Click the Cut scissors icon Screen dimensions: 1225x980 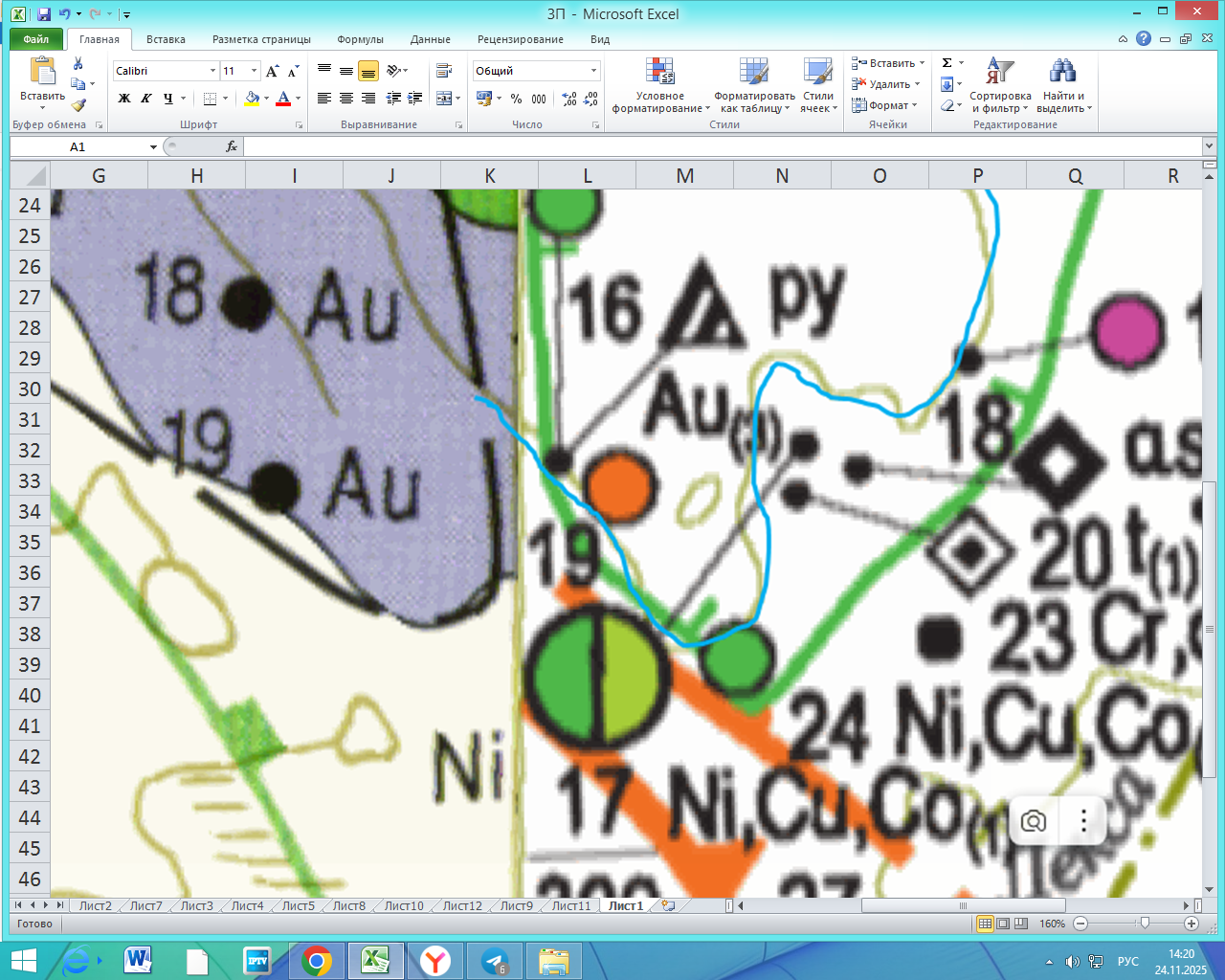(78, 63)
